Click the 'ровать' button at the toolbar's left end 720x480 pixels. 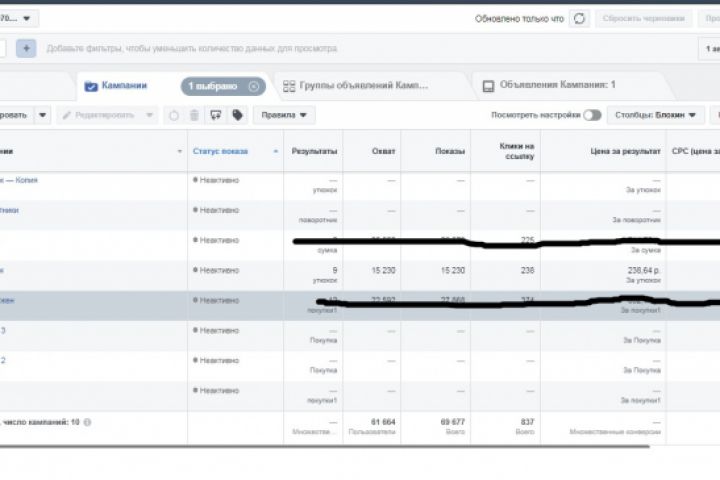click(x=17, y=115)
